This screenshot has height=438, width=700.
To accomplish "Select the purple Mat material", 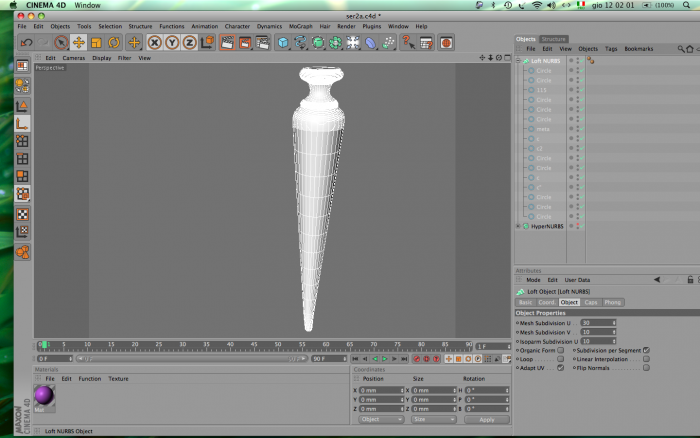I will coord(44,396).
